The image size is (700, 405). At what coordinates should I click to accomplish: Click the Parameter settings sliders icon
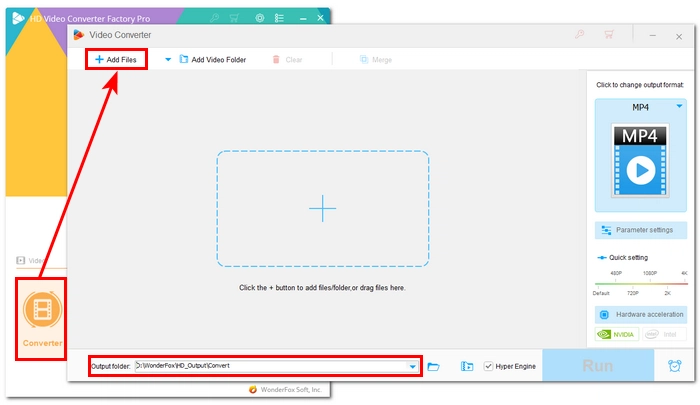606,230
